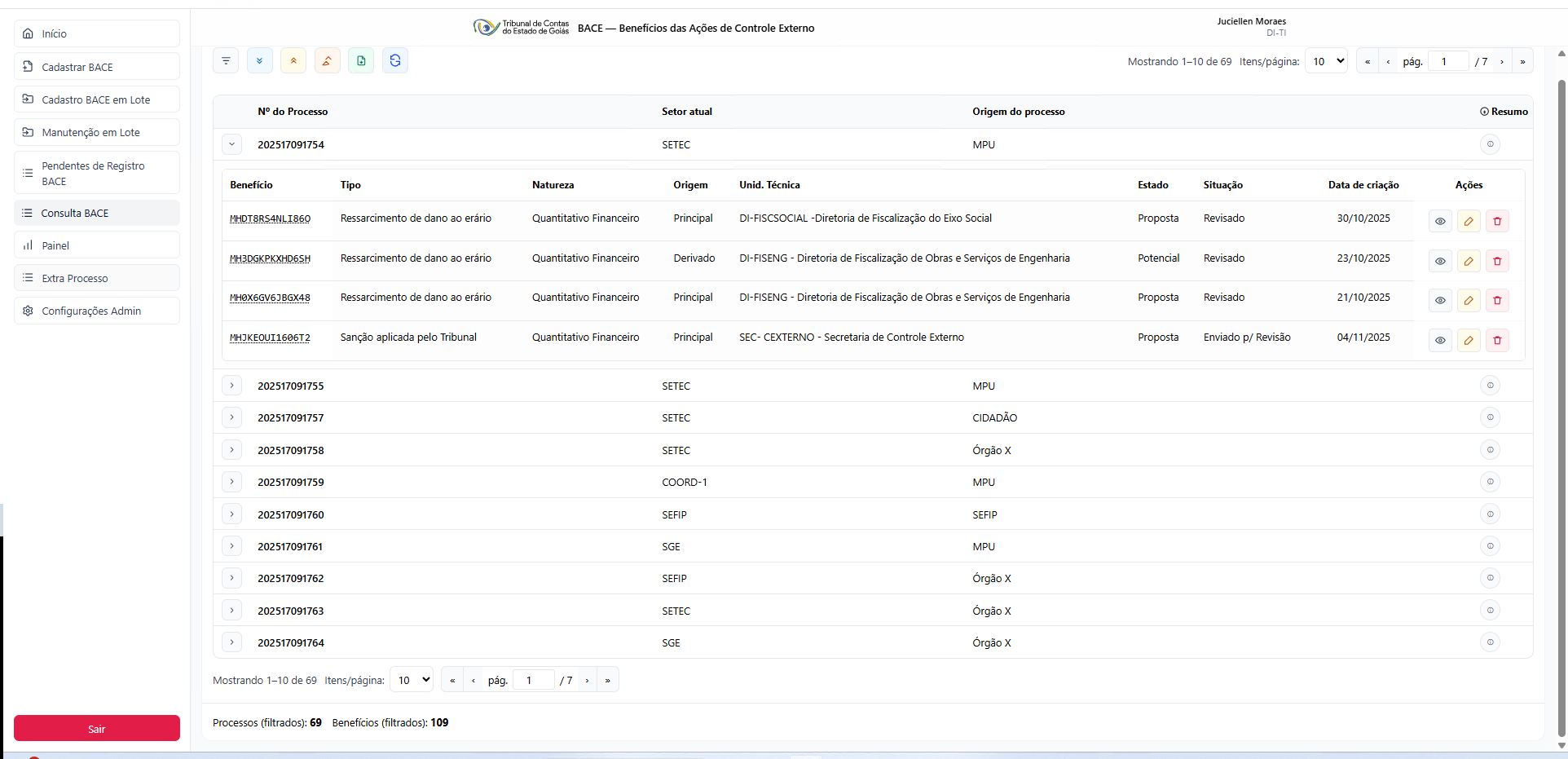This screenshot has height=759, width=1568.
Task: Go to Painel in the sidebar
Action: click(96, 245)
